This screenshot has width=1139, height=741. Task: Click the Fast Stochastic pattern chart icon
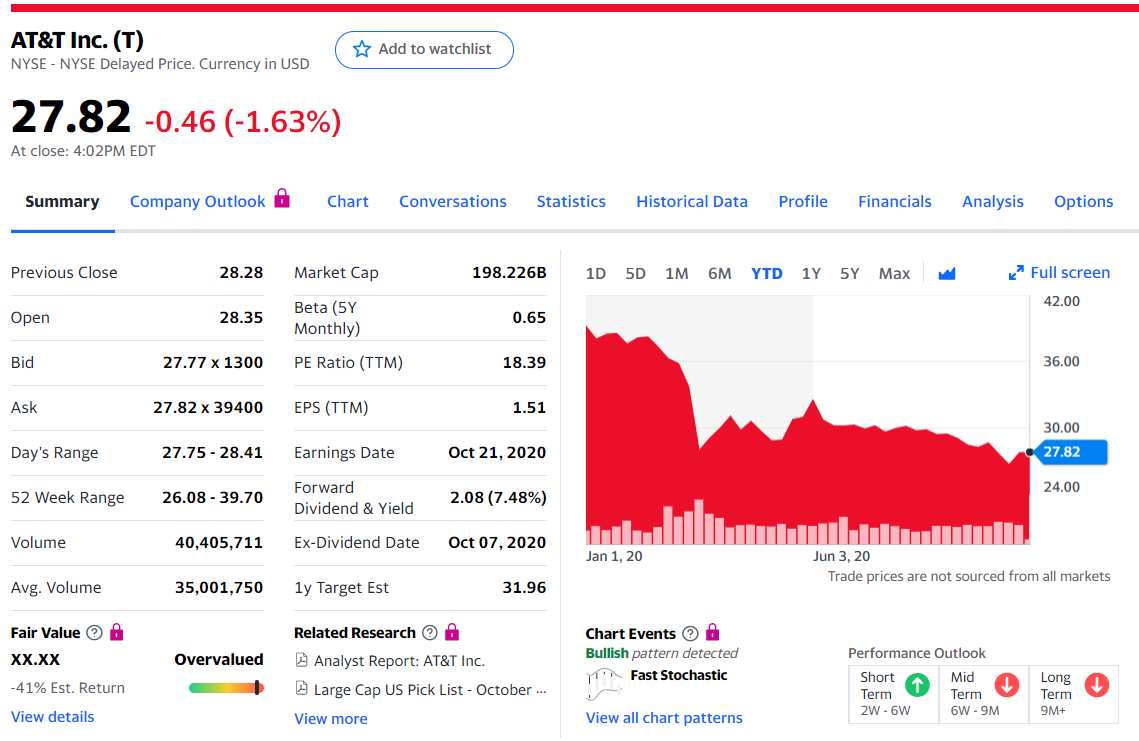pyautogui.click(x=604, y=684)
